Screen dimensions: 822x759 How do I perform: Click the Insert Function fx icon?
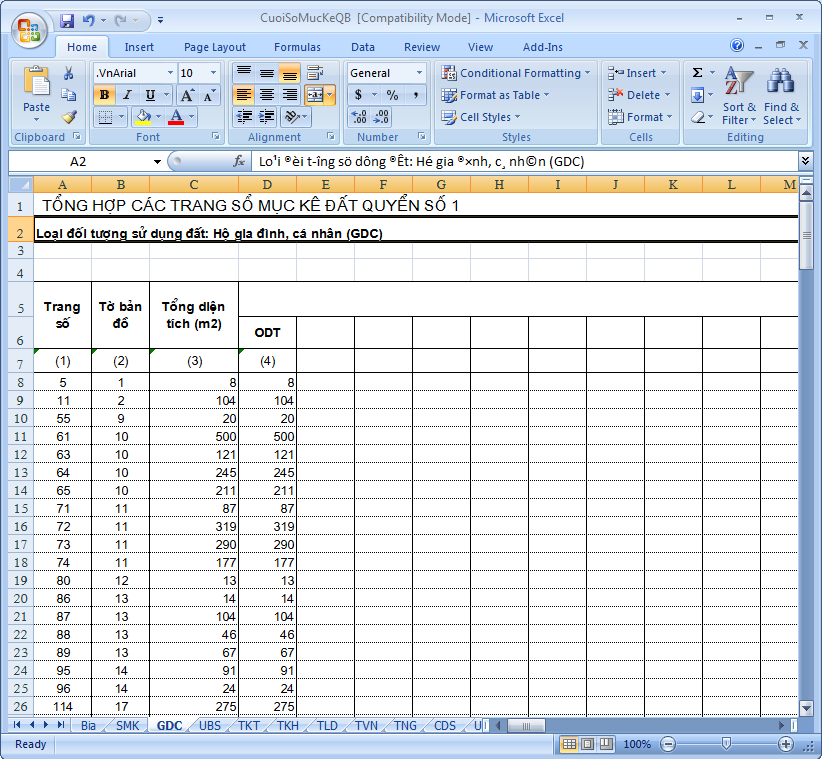(x=239, y=161)
